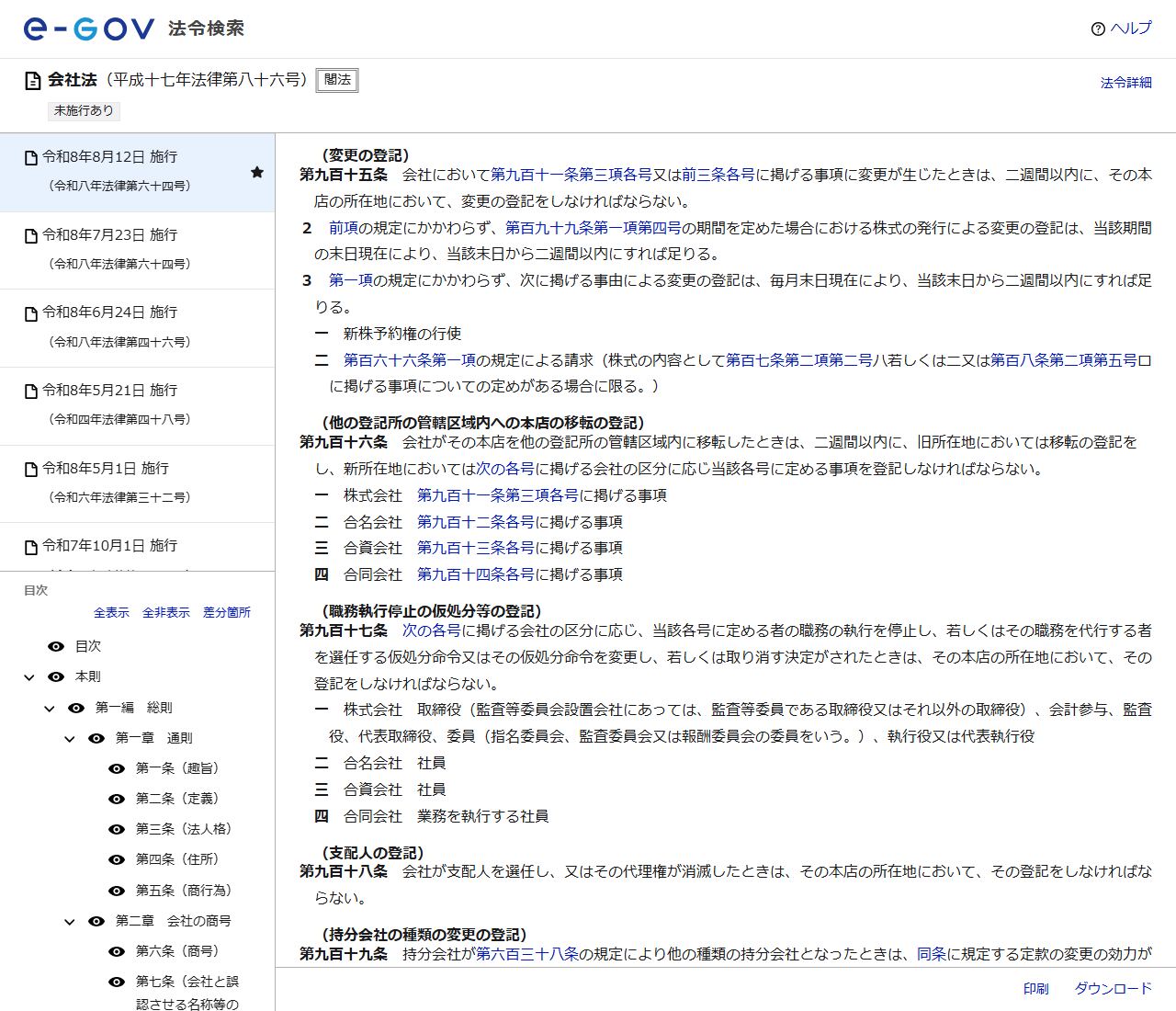Click the document icon beside 会社法 title
The width and height of the screenshot is (1176, 1011).
[33, 81]
